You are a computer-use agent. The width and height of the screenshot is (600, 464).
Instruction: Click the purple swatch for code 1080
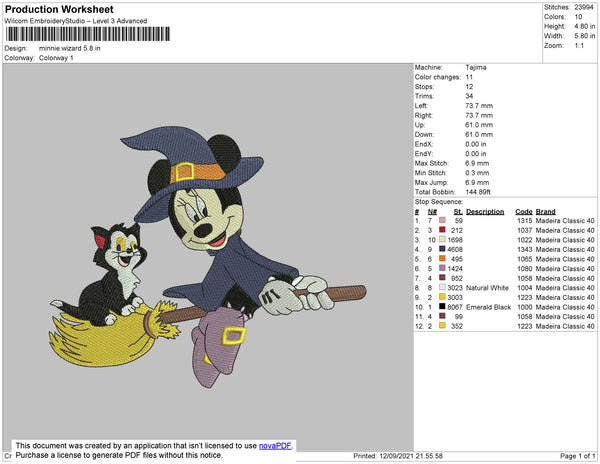click(442, 268)
